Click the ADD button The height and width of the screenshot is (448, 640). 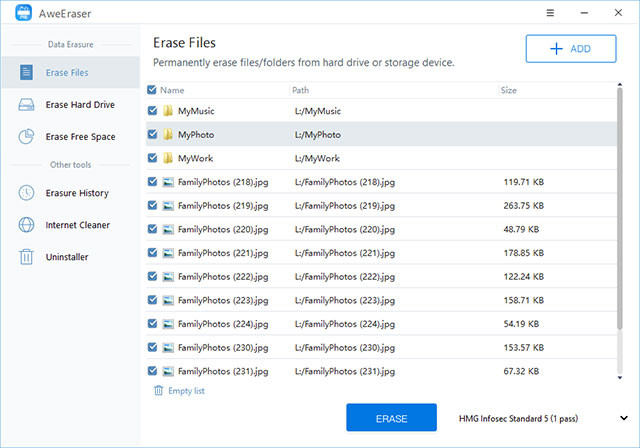click(x=571, y=49)
